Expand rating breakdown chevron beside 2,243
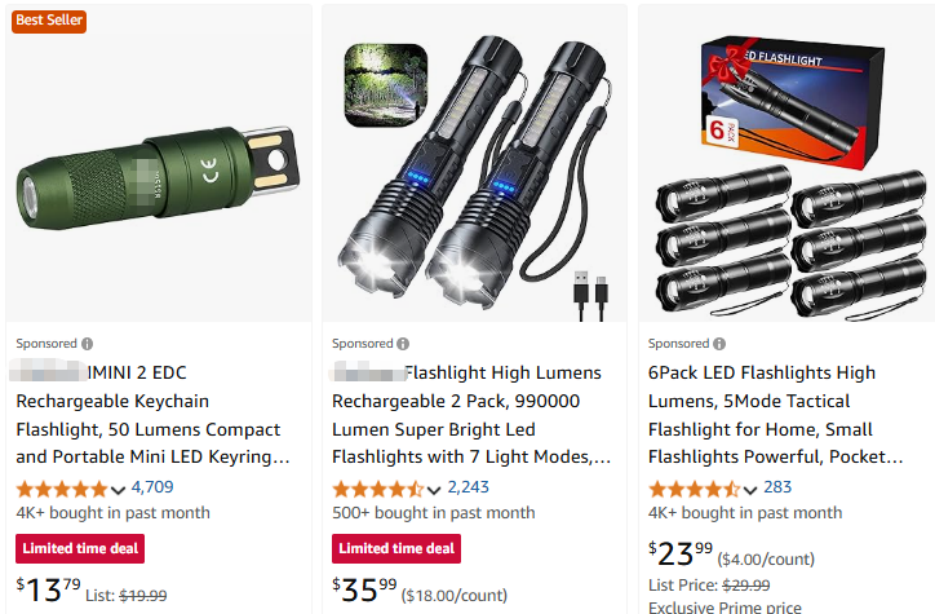The width and height of the screenshot is (935, 614). pyautogui.click(x=434, y=491)
